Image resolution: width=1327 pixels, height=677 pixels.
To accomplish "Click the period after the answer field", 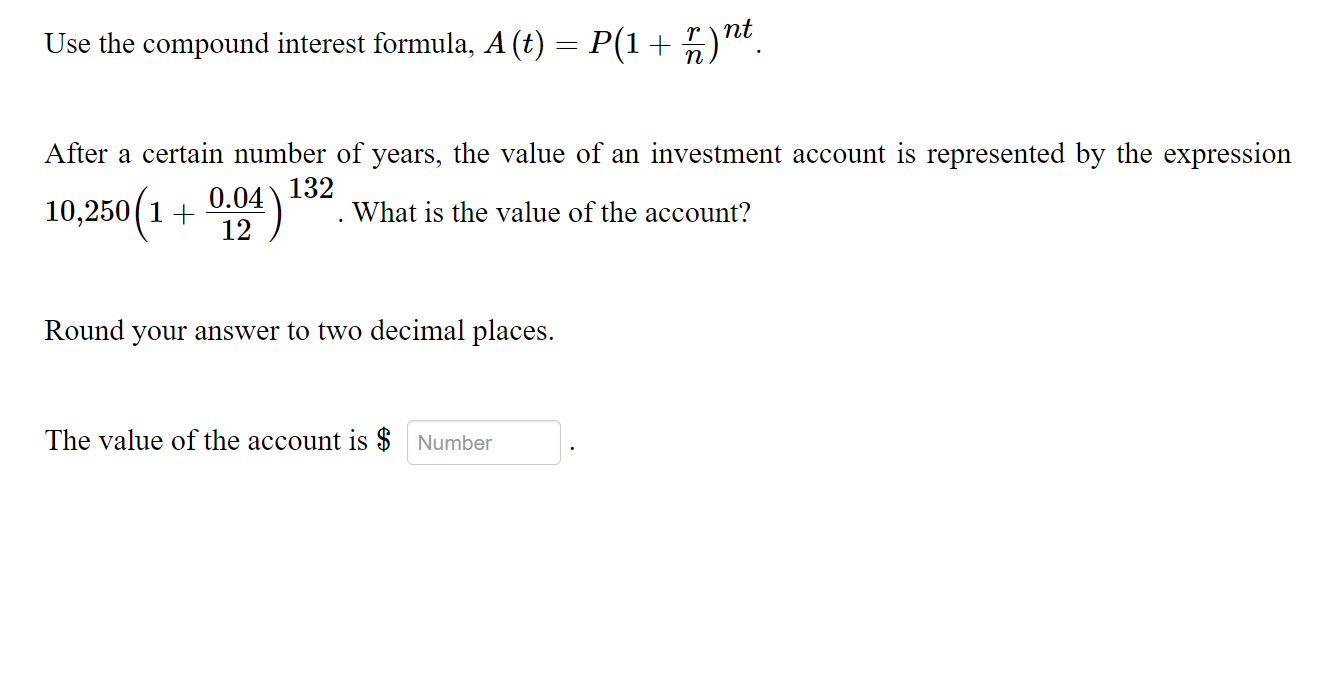I will point(570,445).
